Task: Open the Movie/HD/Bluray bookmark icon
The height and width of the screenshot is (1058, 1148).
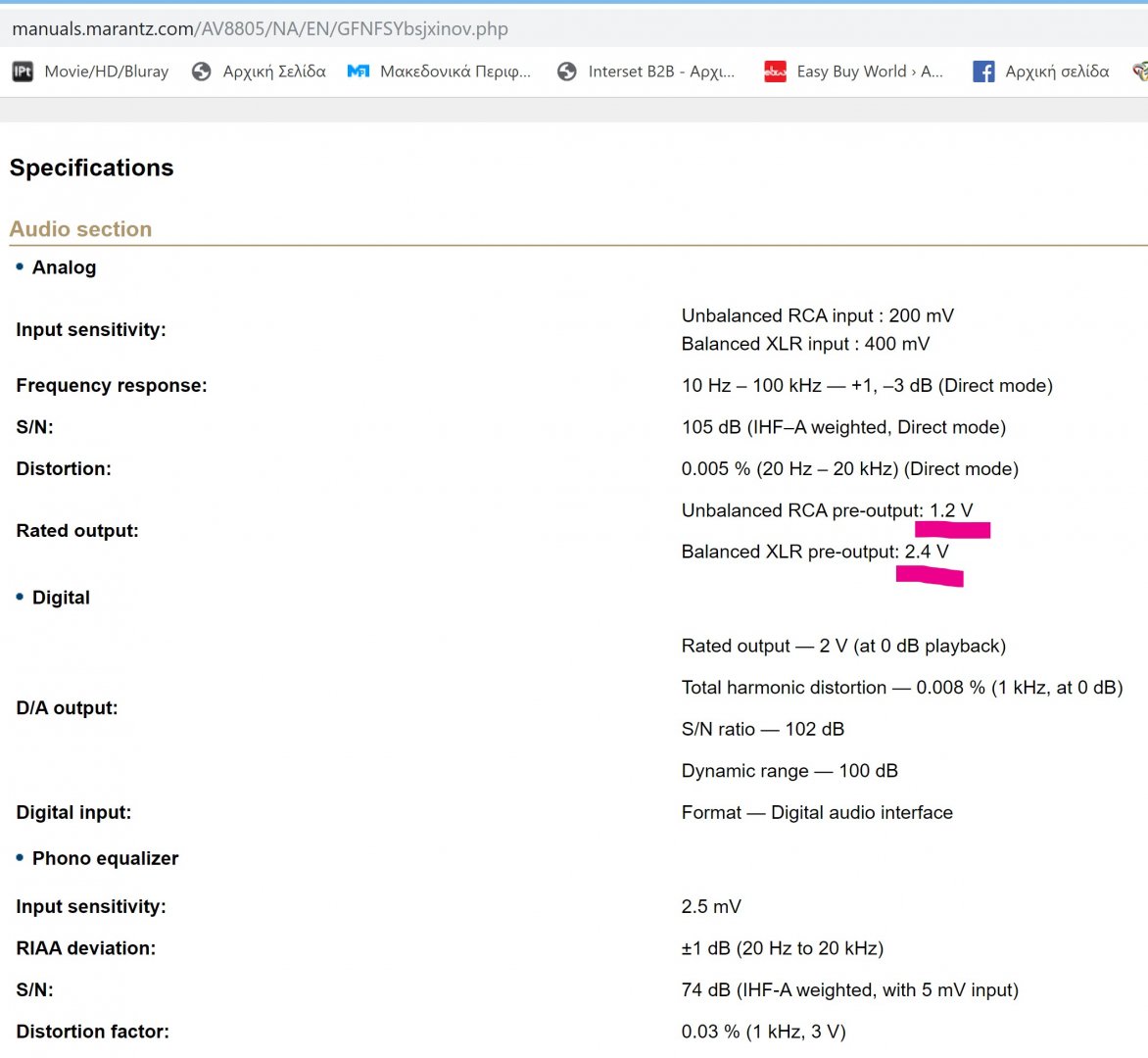Action: tap(23, 71)
